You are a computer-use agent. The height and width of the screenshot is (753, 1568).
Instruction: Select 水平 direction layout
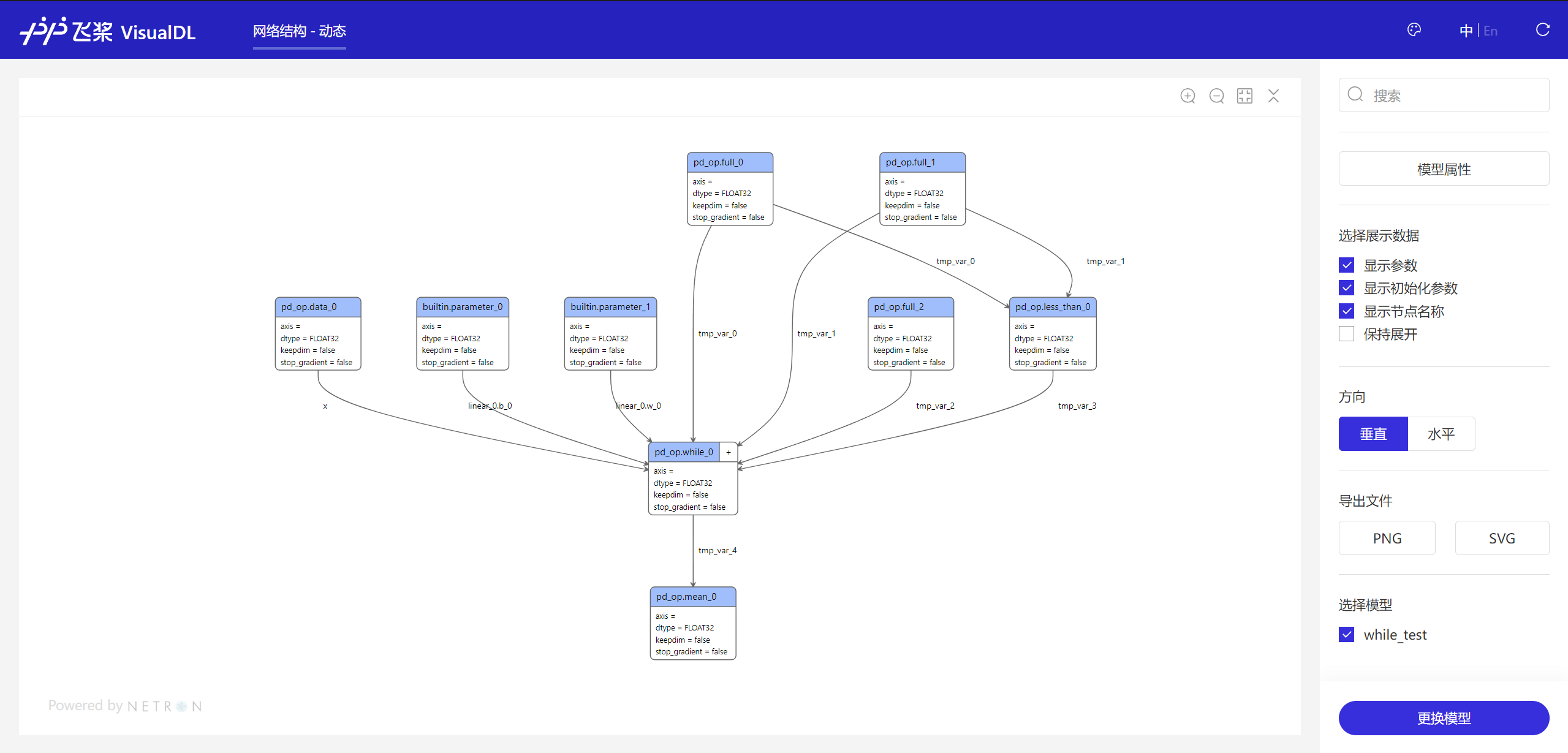[1441, 434]
